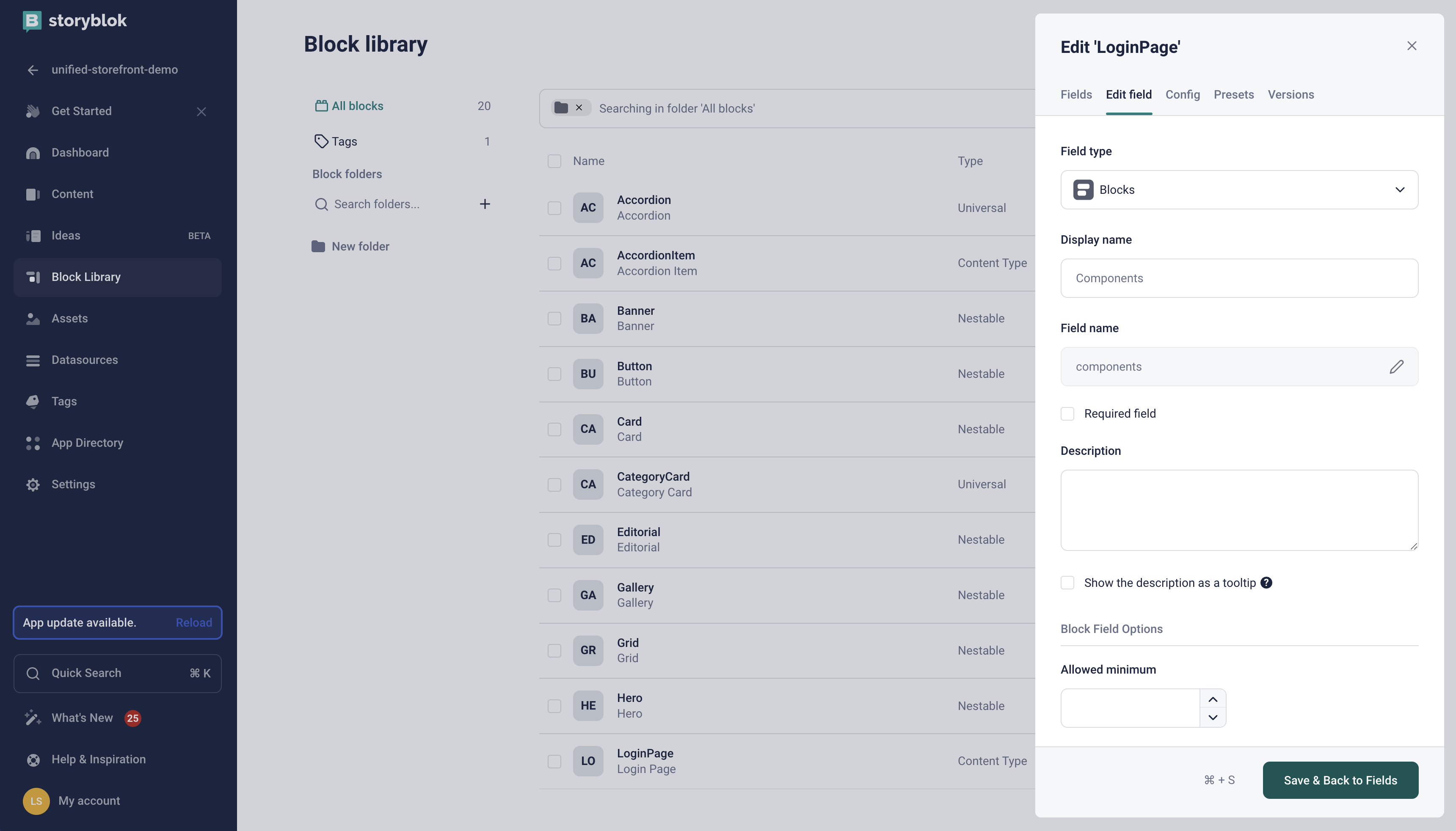The width and height of the screenshot is (1456, 831).
Task: Select the Accordion block checkbox
Action: [x=554, y=208]
